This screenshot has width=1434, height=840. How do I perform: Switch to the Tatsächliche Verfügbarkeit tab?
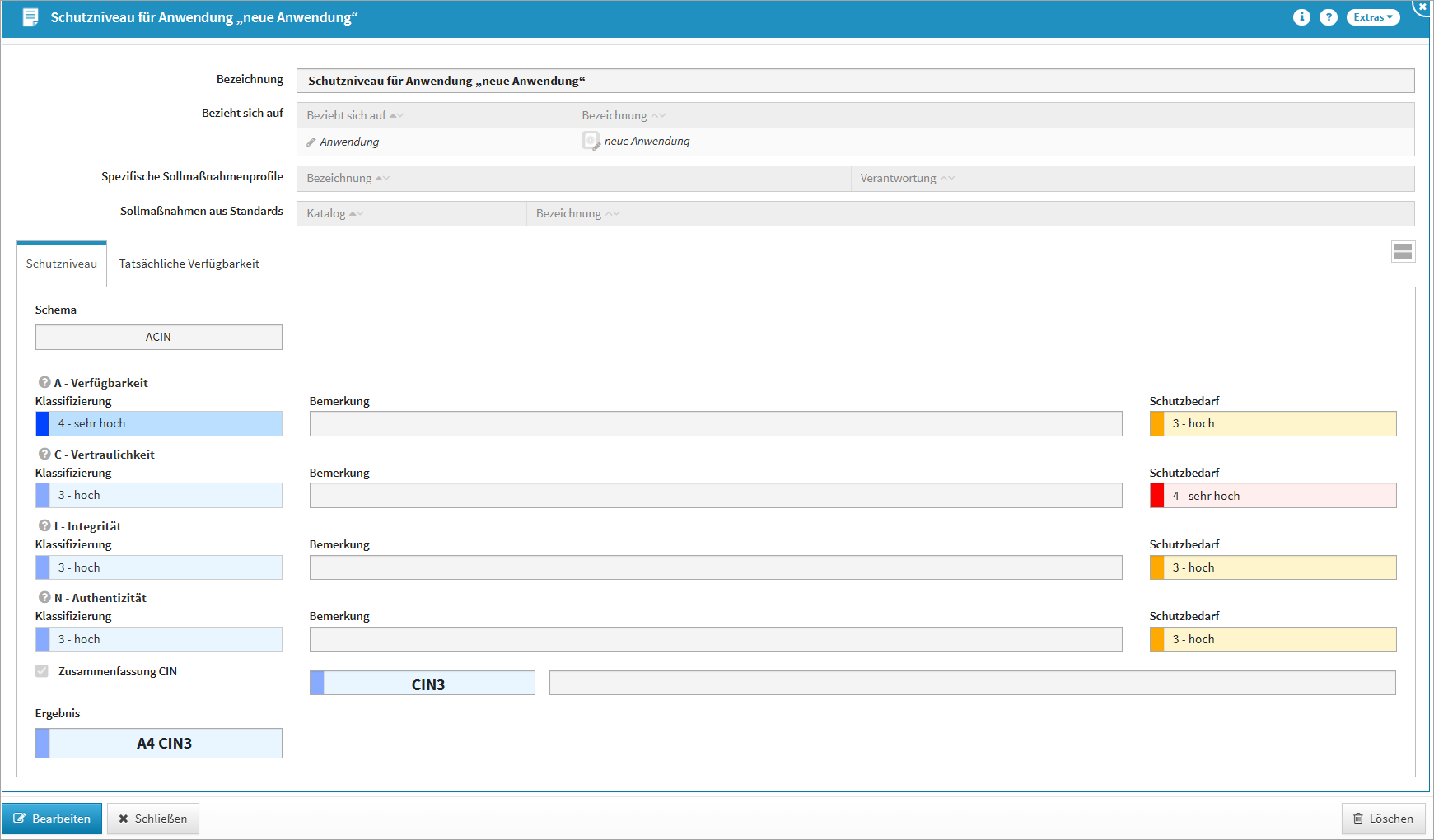coord(189,264)
